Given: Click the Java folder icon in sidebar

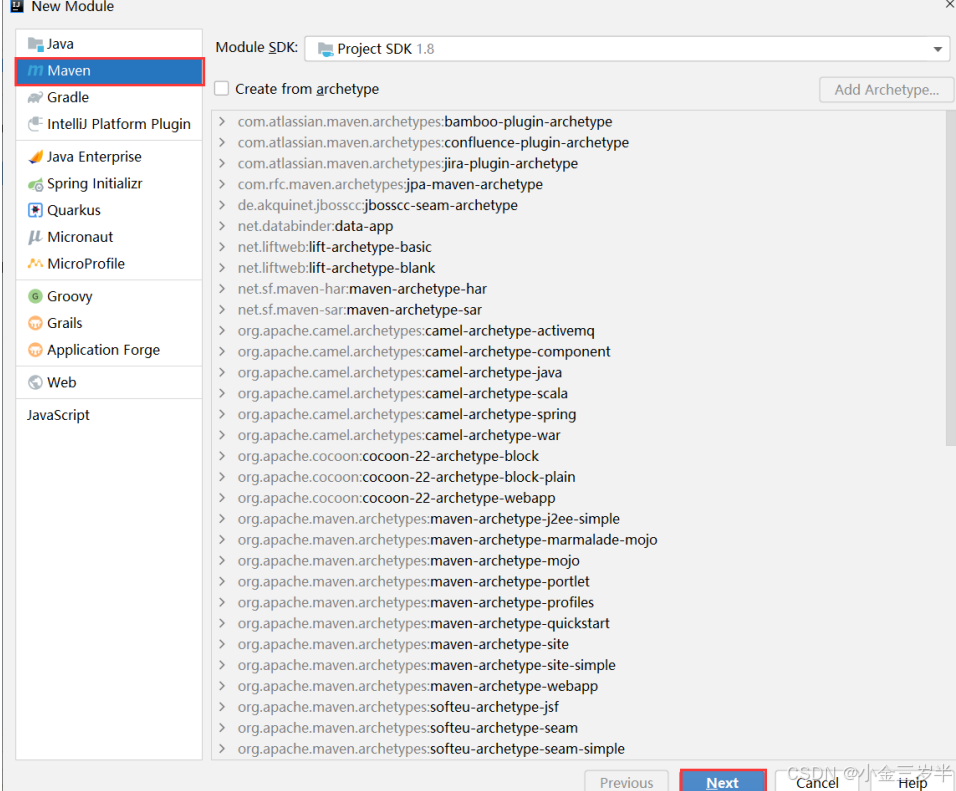Looking at the screenshot, I should pos(35,44).
